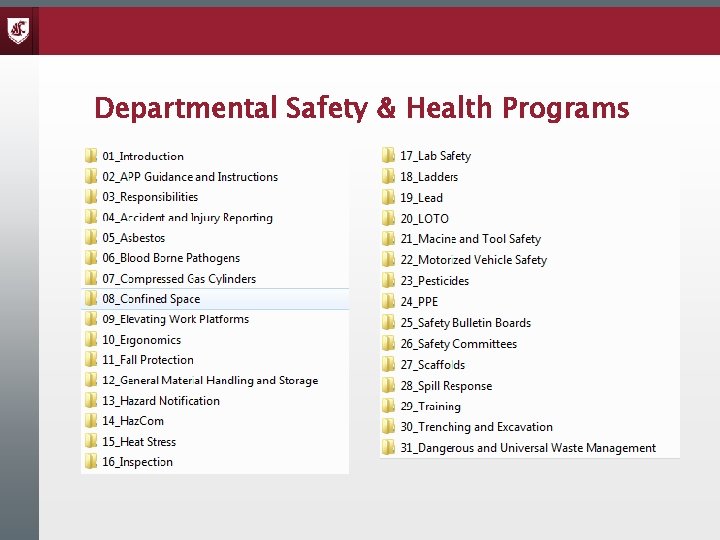This screenshot has width=720, height=540.
Task: Click folder icon beside 10_Ergonomics
Action: click(x=91, y=339)
